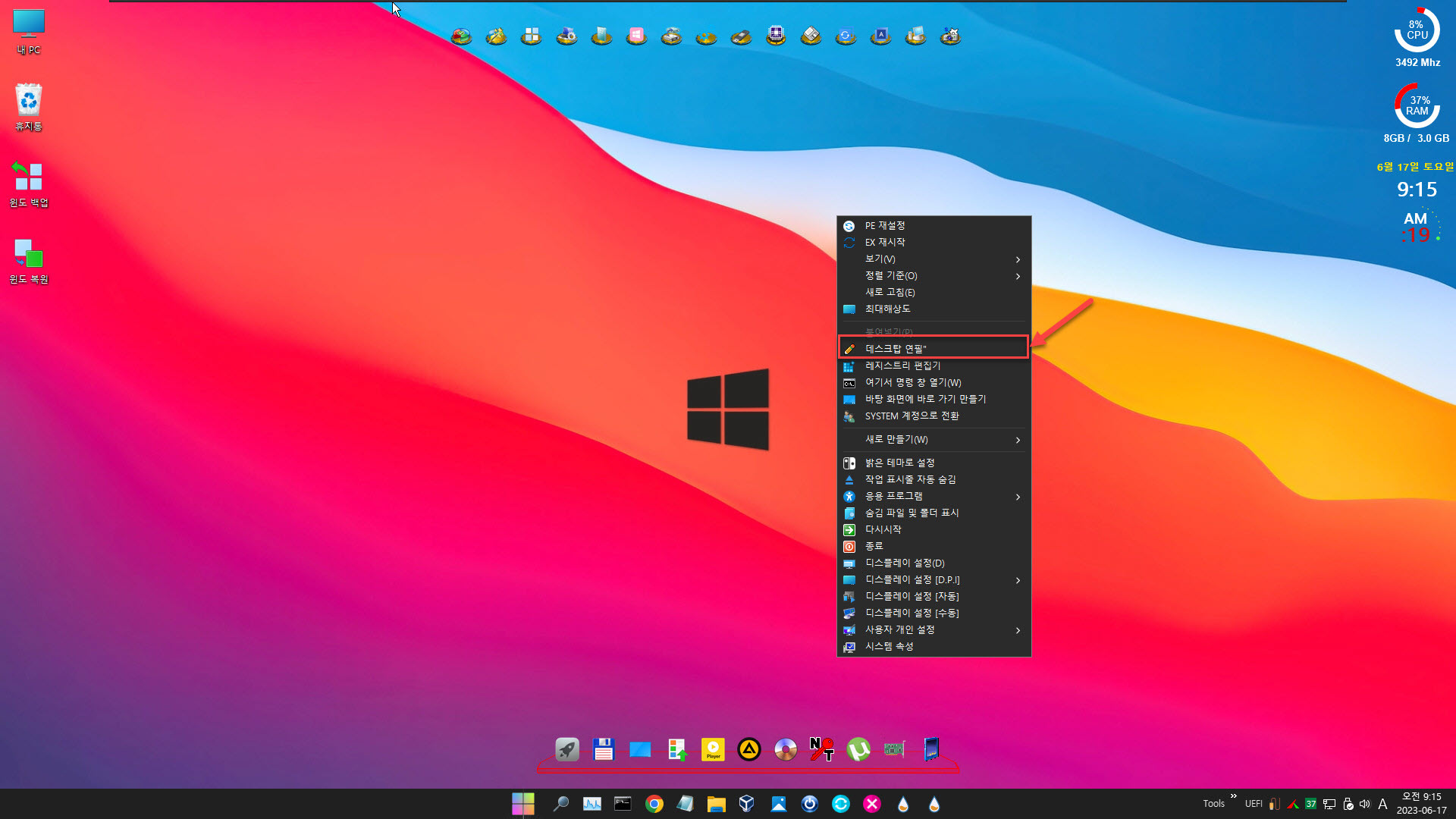Click the blue power button taskbar icon
The width and height of the screenshot is (1456, 819).
click(x=809, y=804)
